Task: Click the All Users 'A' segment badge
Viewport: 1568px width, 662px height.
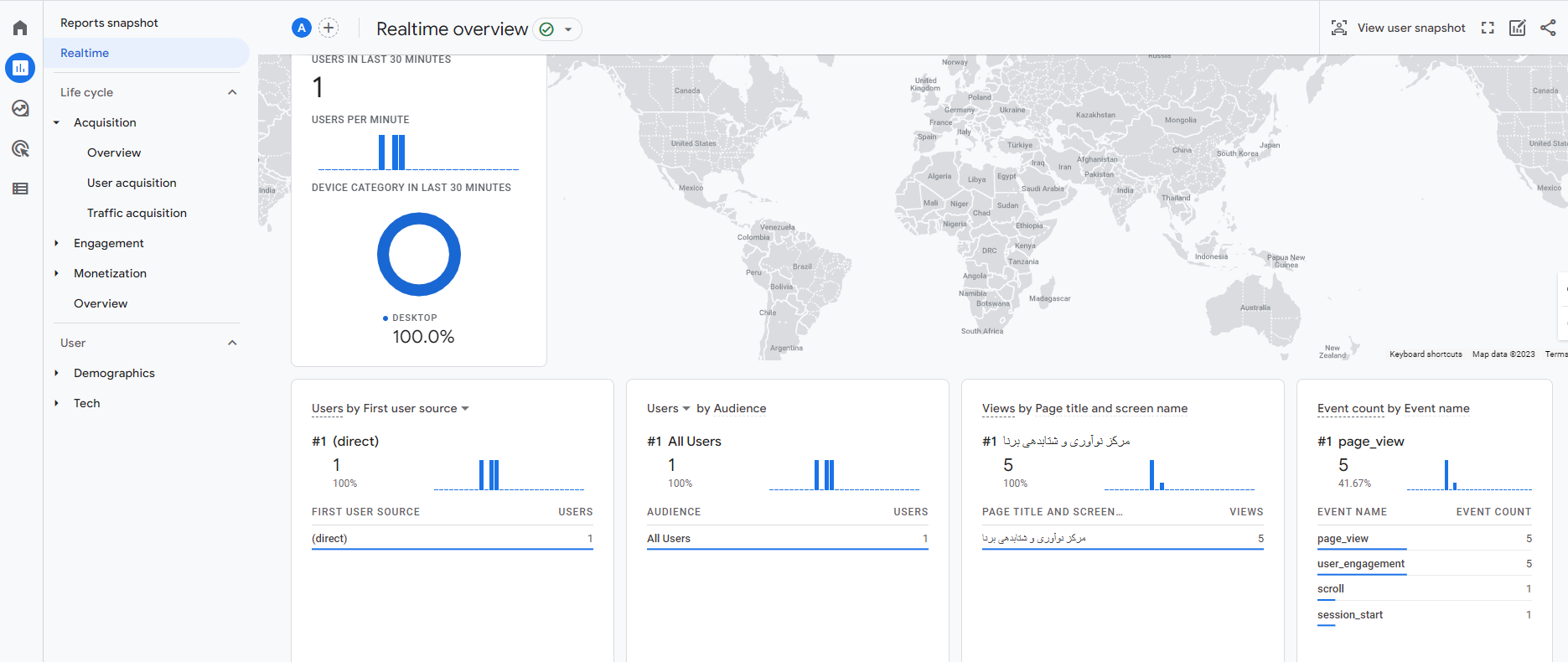Action: (x=302, y=28)
